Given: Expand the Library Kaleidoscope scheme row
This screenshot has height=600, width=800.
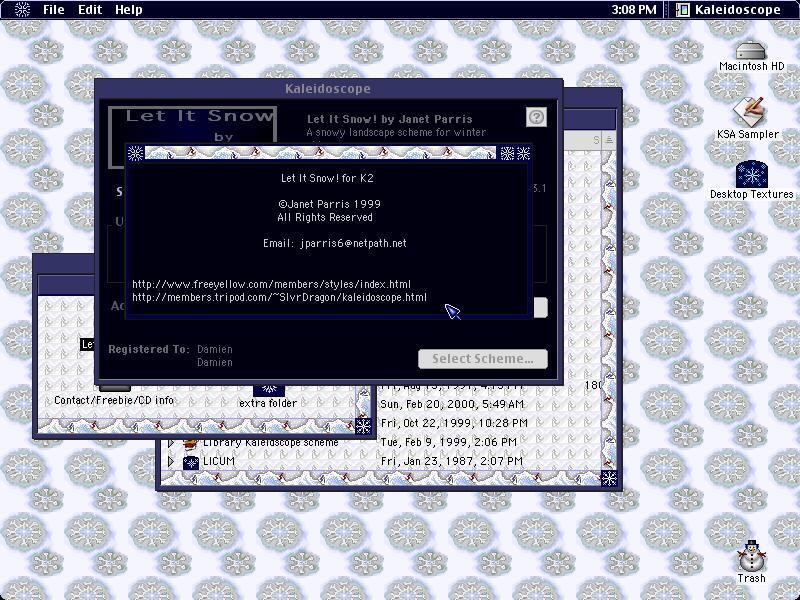Looking at the screenshot, I should [170, 443].
